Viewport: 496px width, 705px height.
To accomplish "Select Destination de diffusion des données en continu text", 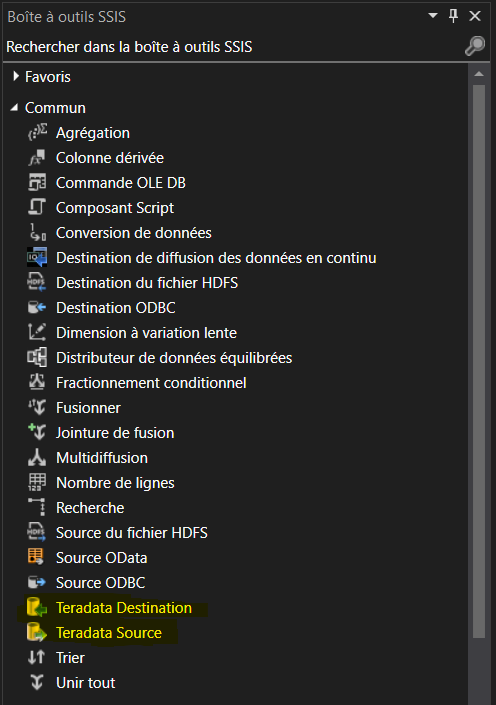I will (x=216, y=258).
